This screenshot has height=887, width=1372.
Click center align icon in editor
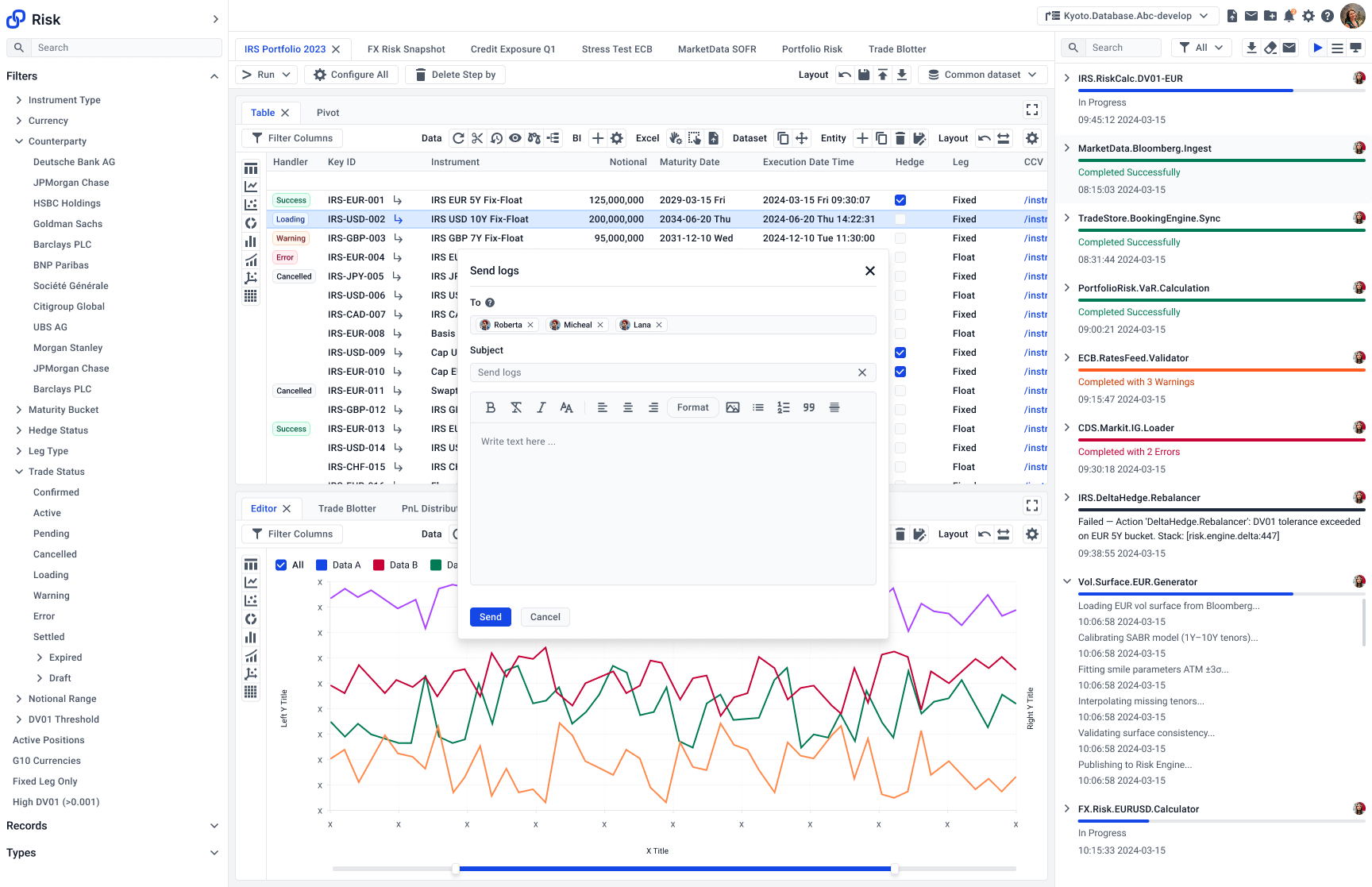point(628,407)
